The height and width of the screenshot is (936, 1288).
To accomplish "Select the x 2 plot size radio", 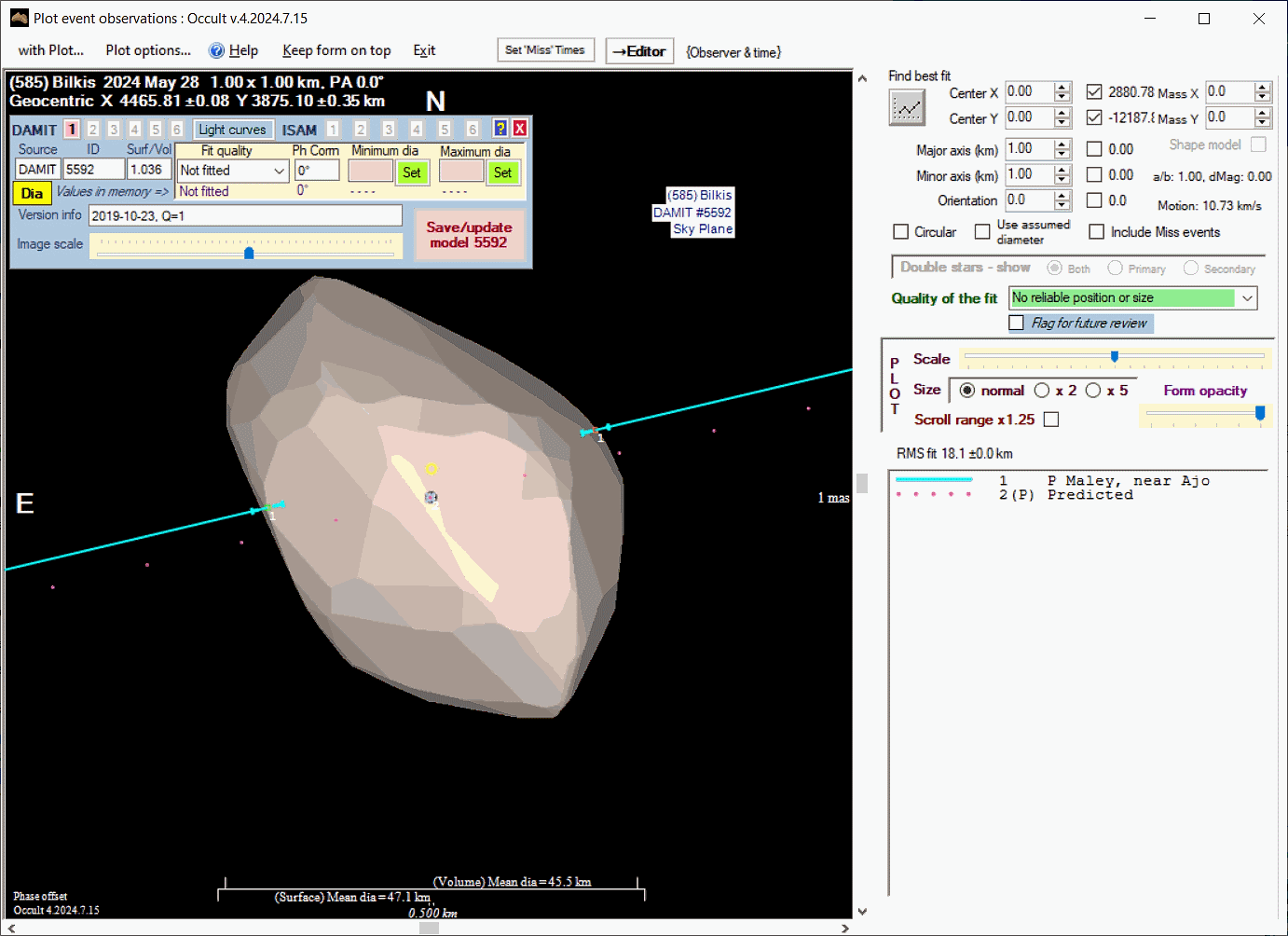I will 1042,391.
